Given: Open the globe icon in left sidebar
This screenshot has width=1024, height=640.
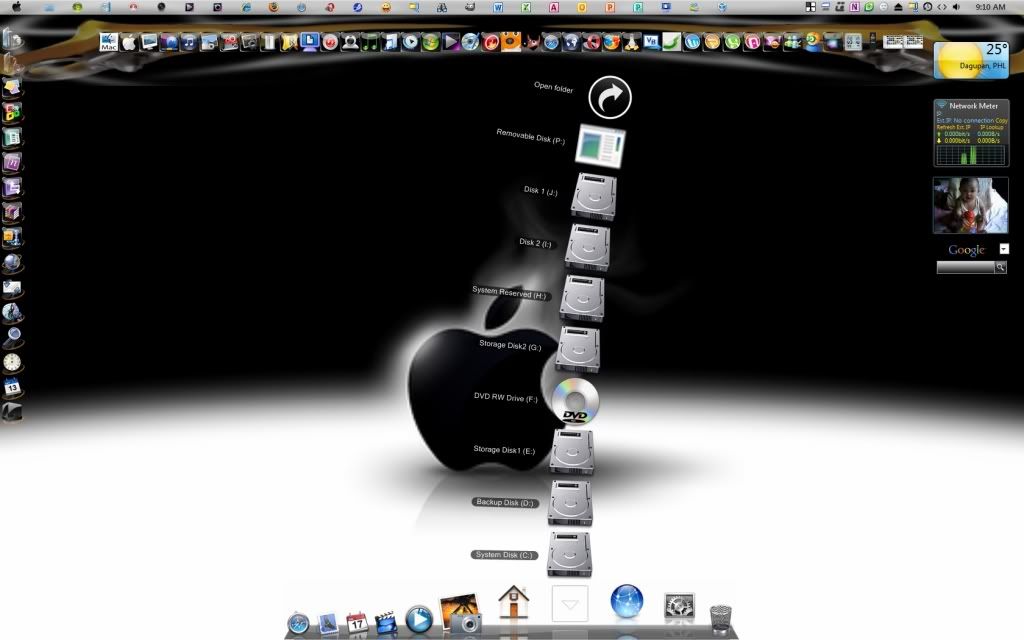Looking at the screenshot, I should [x=12, y=263].
